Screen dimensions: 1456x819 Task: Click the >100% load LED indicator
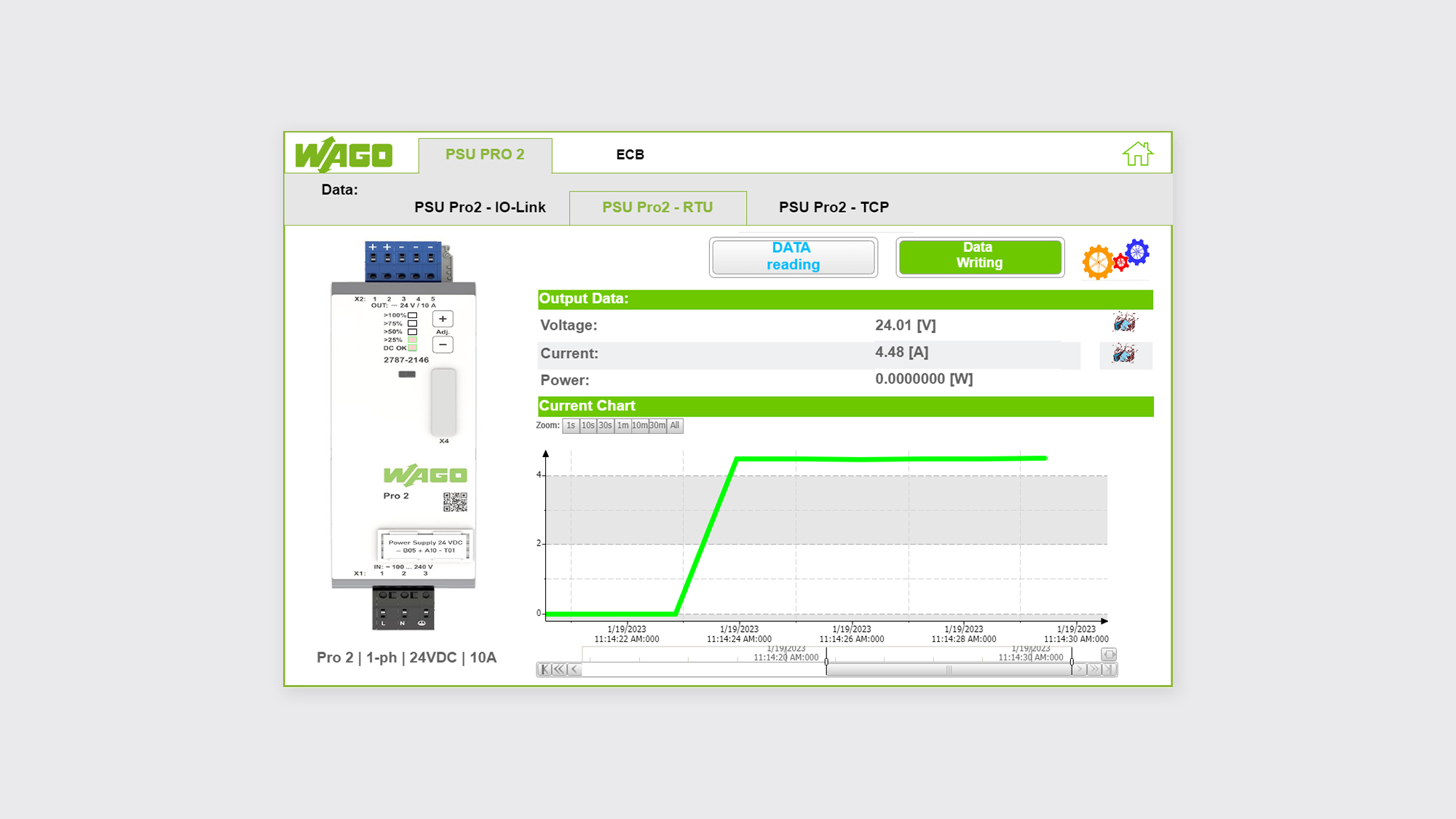tap(413, 315)
